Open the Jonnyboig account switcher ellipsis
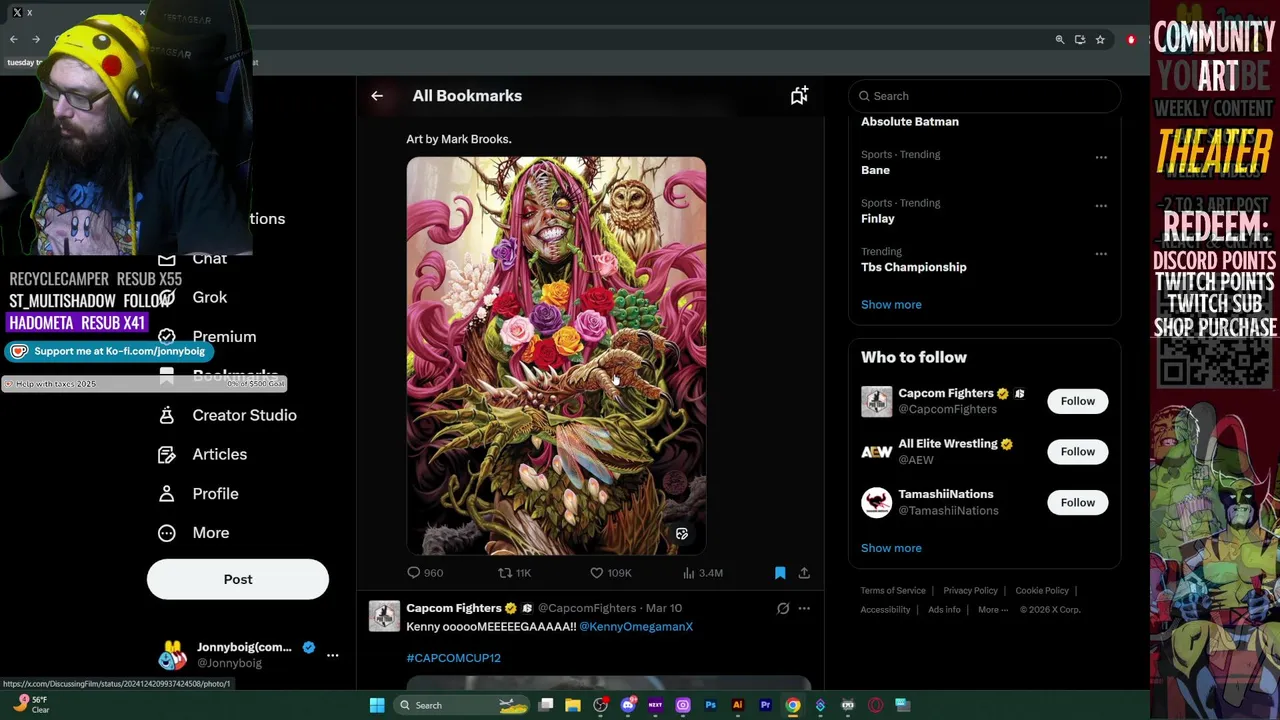Image resolution: width=1280 pixels, height=720 pixels. (x=332, y=655)
